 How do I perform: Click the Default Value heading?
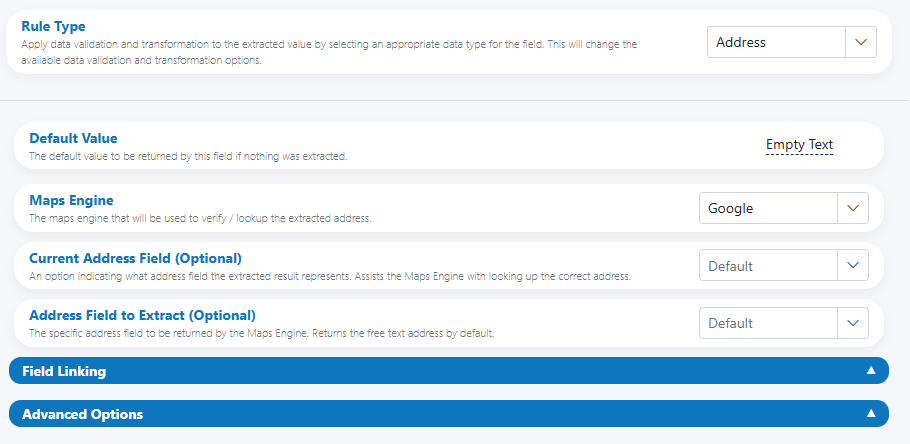[x=73, y=138]
